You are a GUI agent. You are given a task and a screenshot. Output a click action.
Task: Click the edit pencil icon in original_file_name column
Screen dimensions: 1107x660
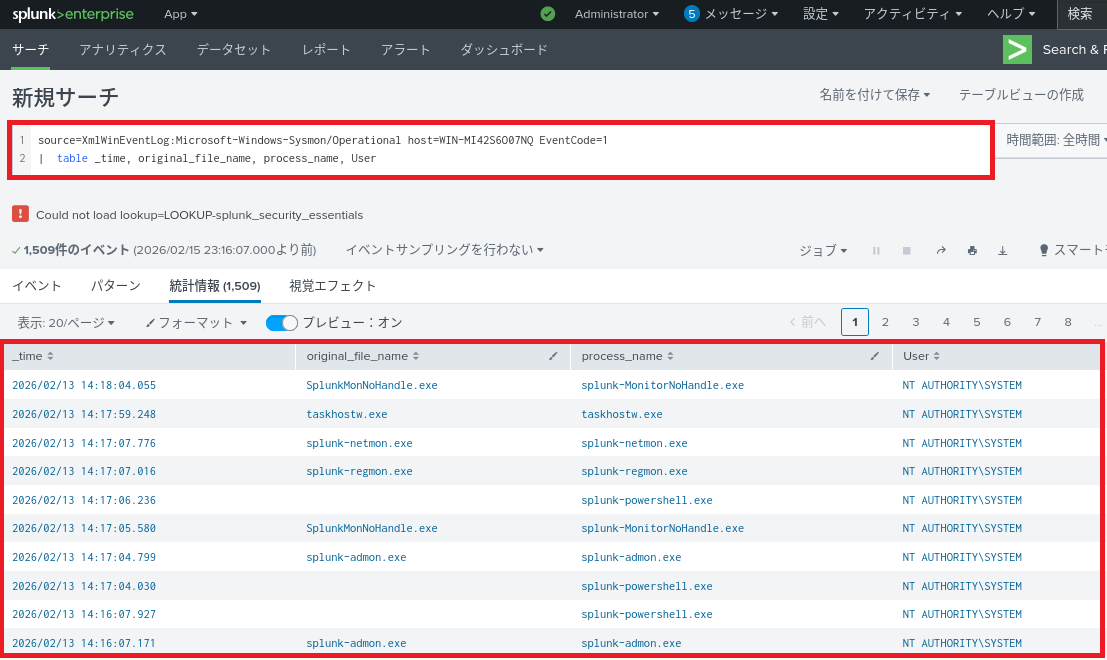pyautogui.click(x=554, y=356)
